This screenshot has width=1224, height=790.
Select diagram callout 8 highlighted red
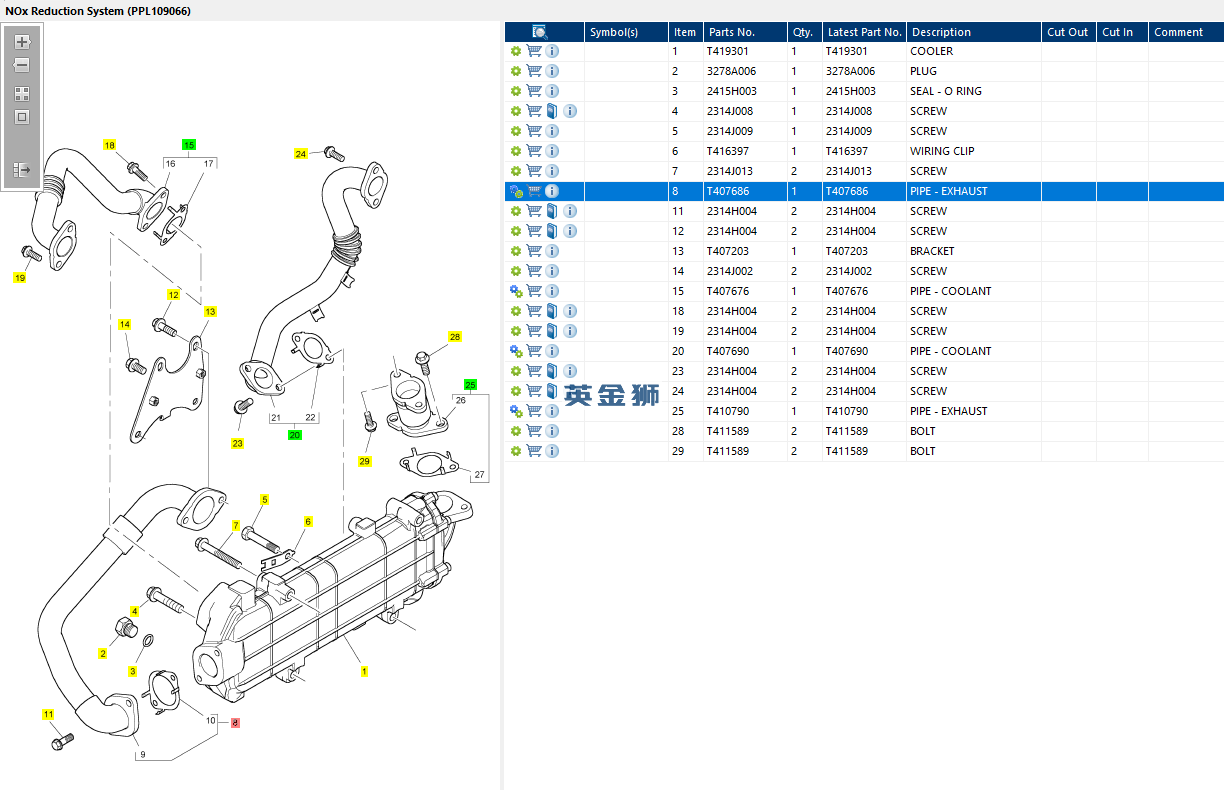click(x=235, y=722)
